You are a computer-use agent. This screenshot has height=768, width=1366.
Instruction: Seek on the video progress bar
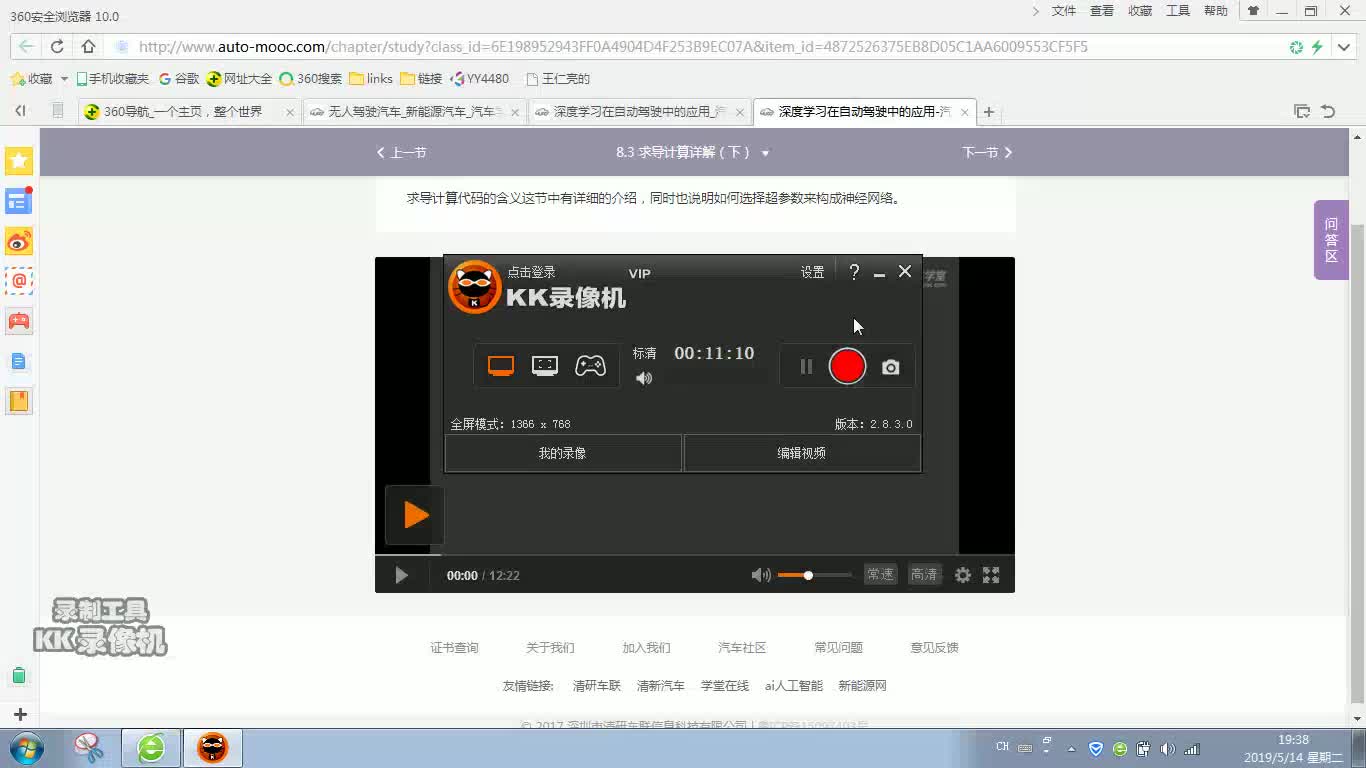pyautogui.click(x=695, y=553)
